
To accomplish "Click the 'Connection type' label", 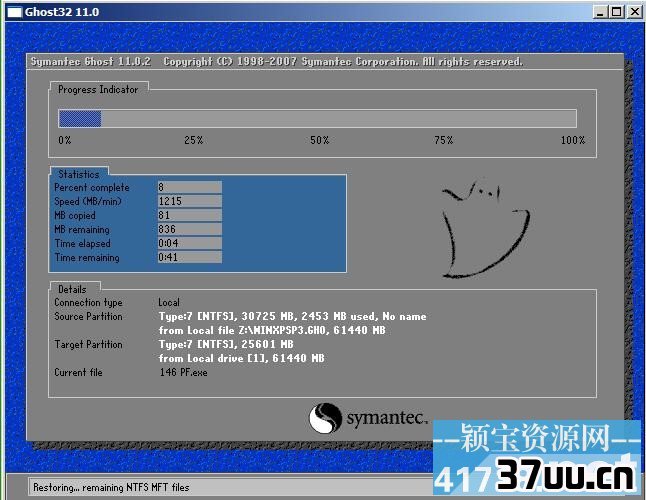I will (89, 302).
